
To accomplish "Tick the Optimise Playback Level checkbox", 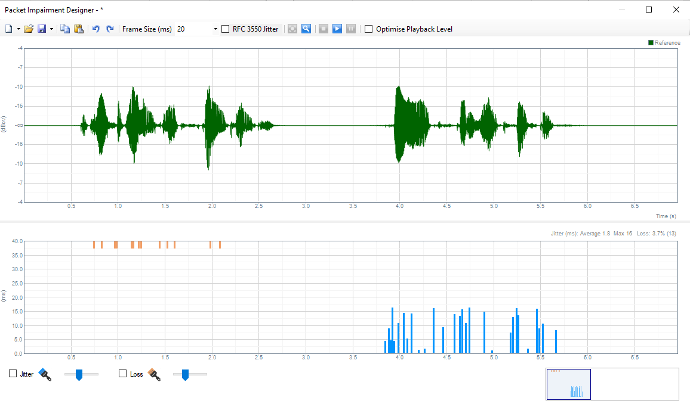I will click(x=370, y=29).
